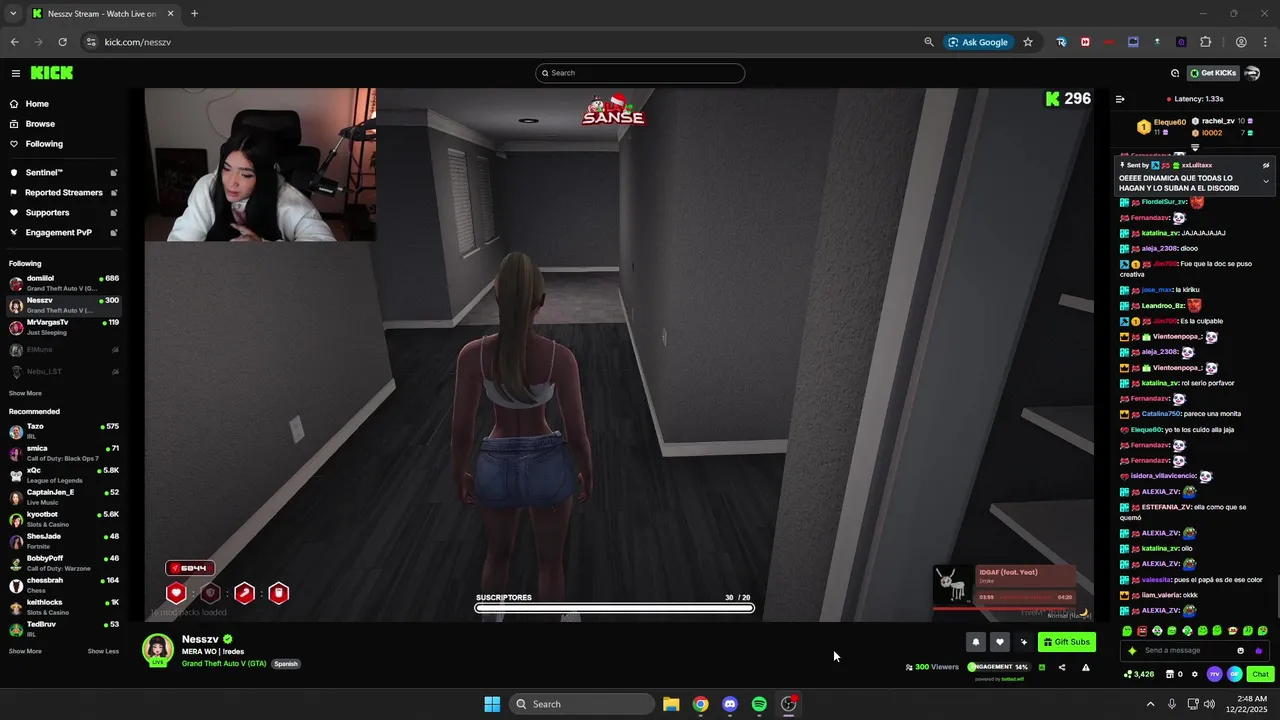The image size is (1280, 720).
Task: Click the Ask Google lens button
Action: (978, 42)
